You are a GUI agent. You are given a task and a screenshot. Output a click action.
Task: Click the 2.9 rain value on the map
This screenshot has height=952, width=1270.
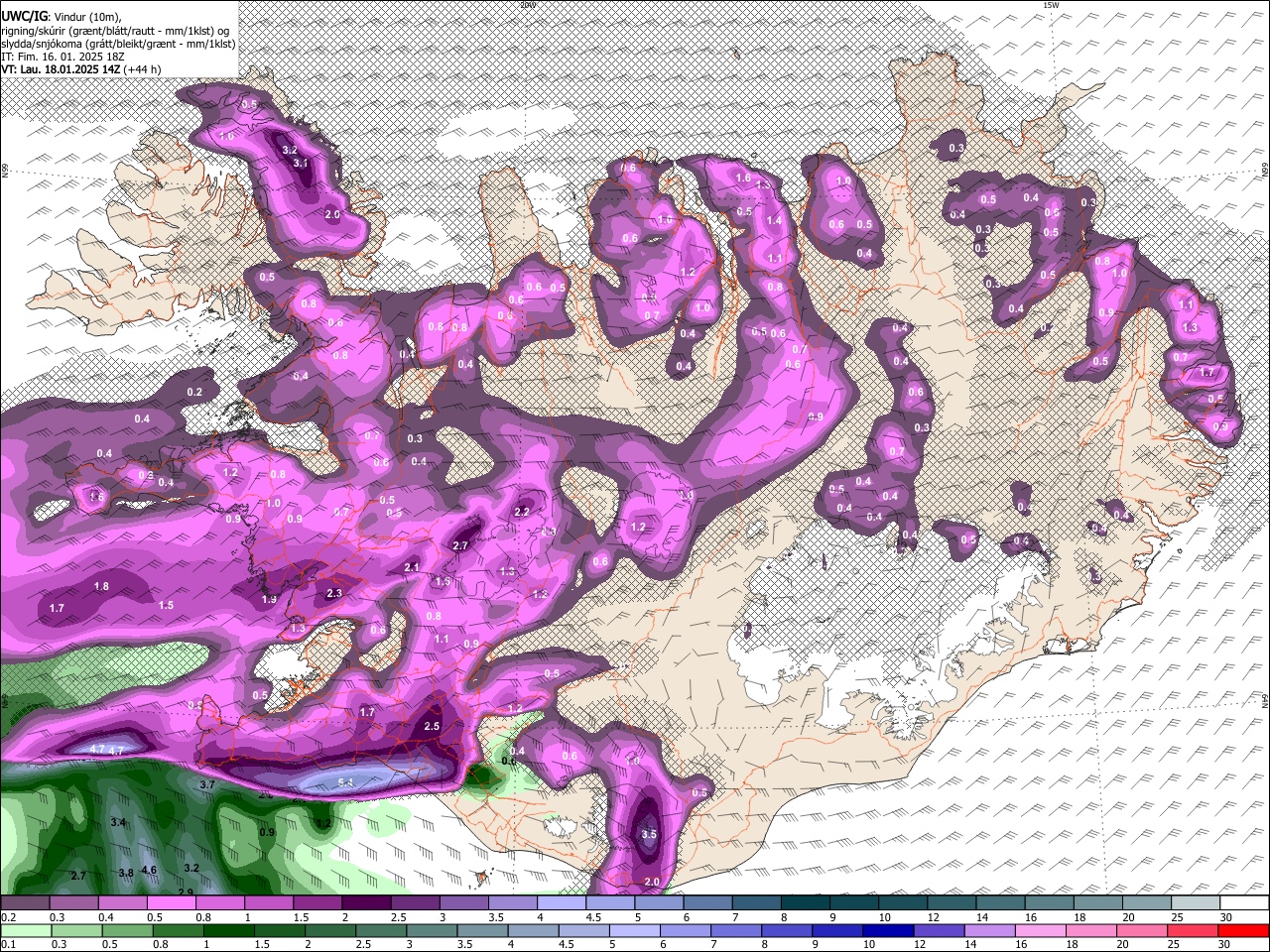(185, 892)
